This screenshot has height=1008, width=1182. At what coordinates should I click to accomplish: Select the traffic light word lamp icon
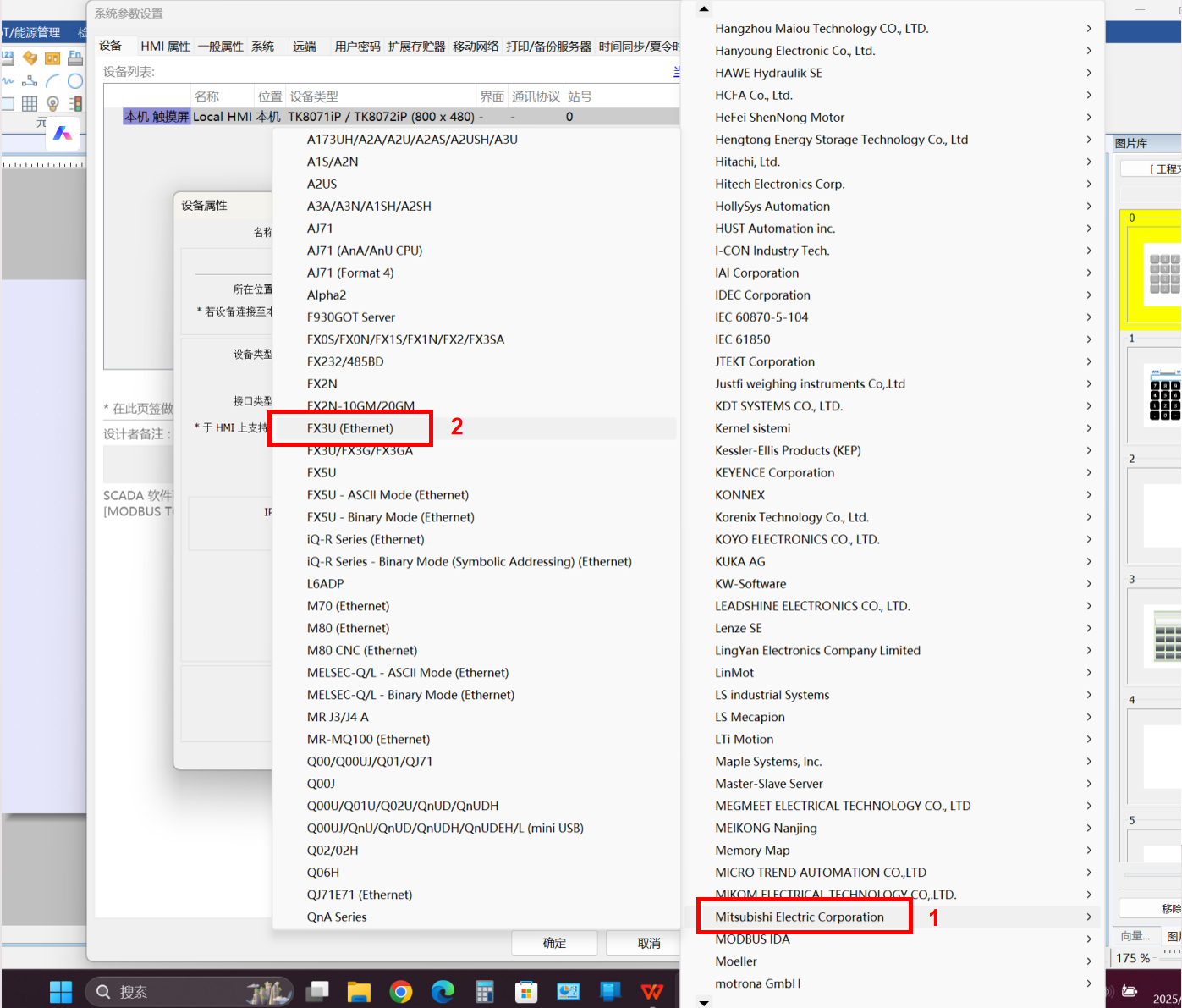pyautogui.click(x=75, y=103)
